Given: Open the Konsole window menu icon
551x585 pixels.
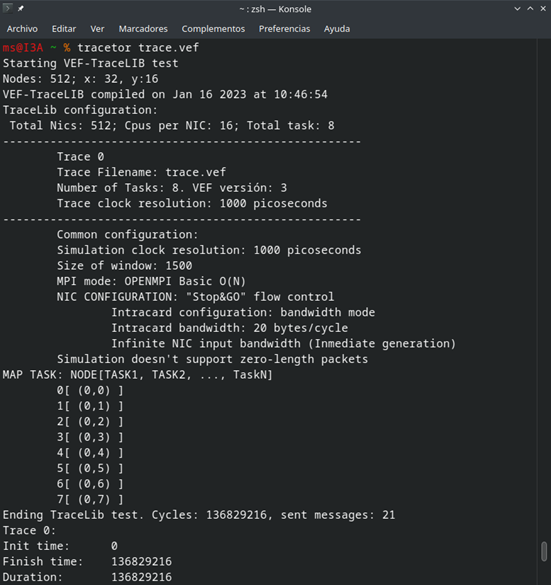Looking at the screenshot, I should point(7,8).
